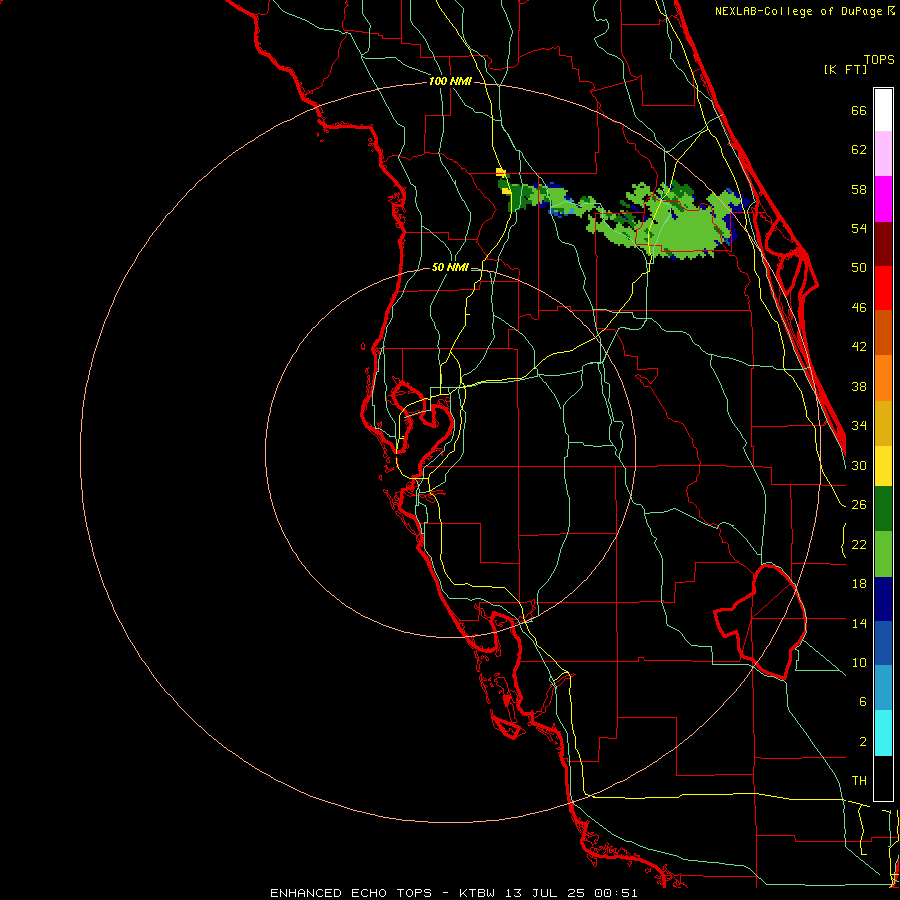Screen dimensions: 900x900
Task: Click the "10" legend value
Action: [x=859, y=662]
